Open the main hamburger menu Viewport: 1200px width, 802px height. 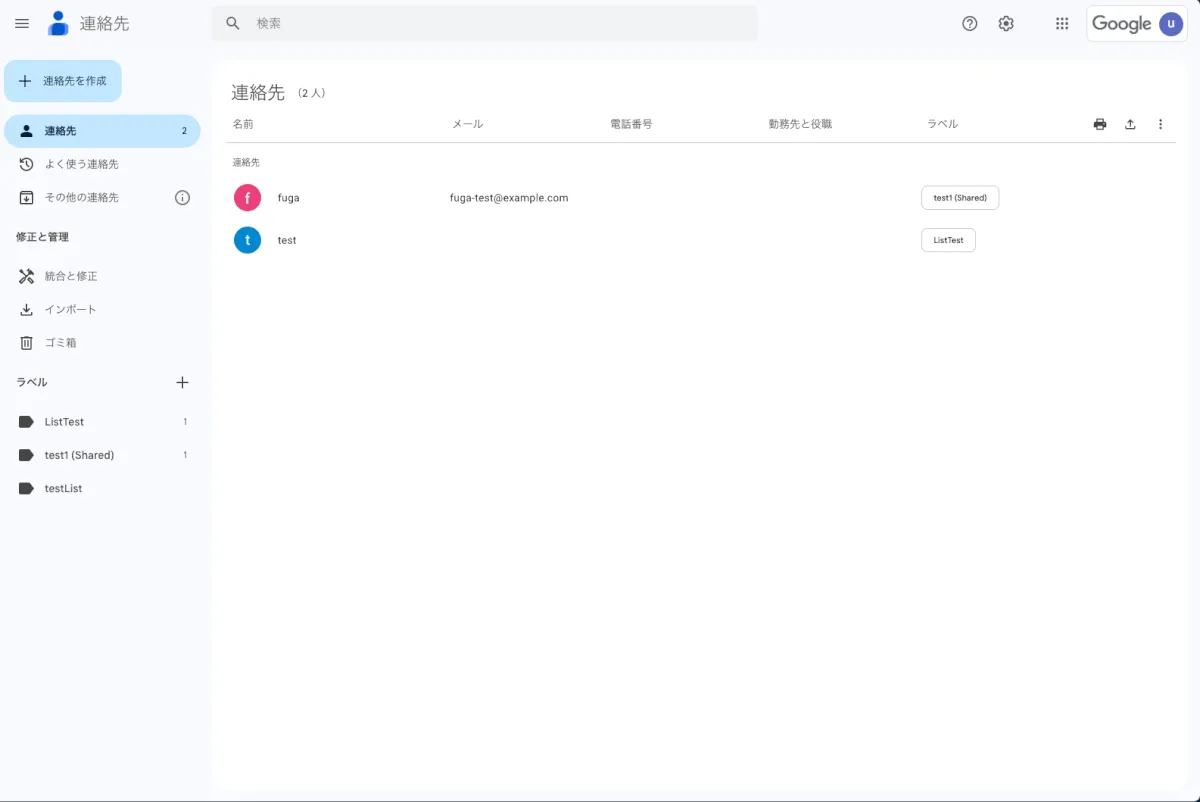22,23
